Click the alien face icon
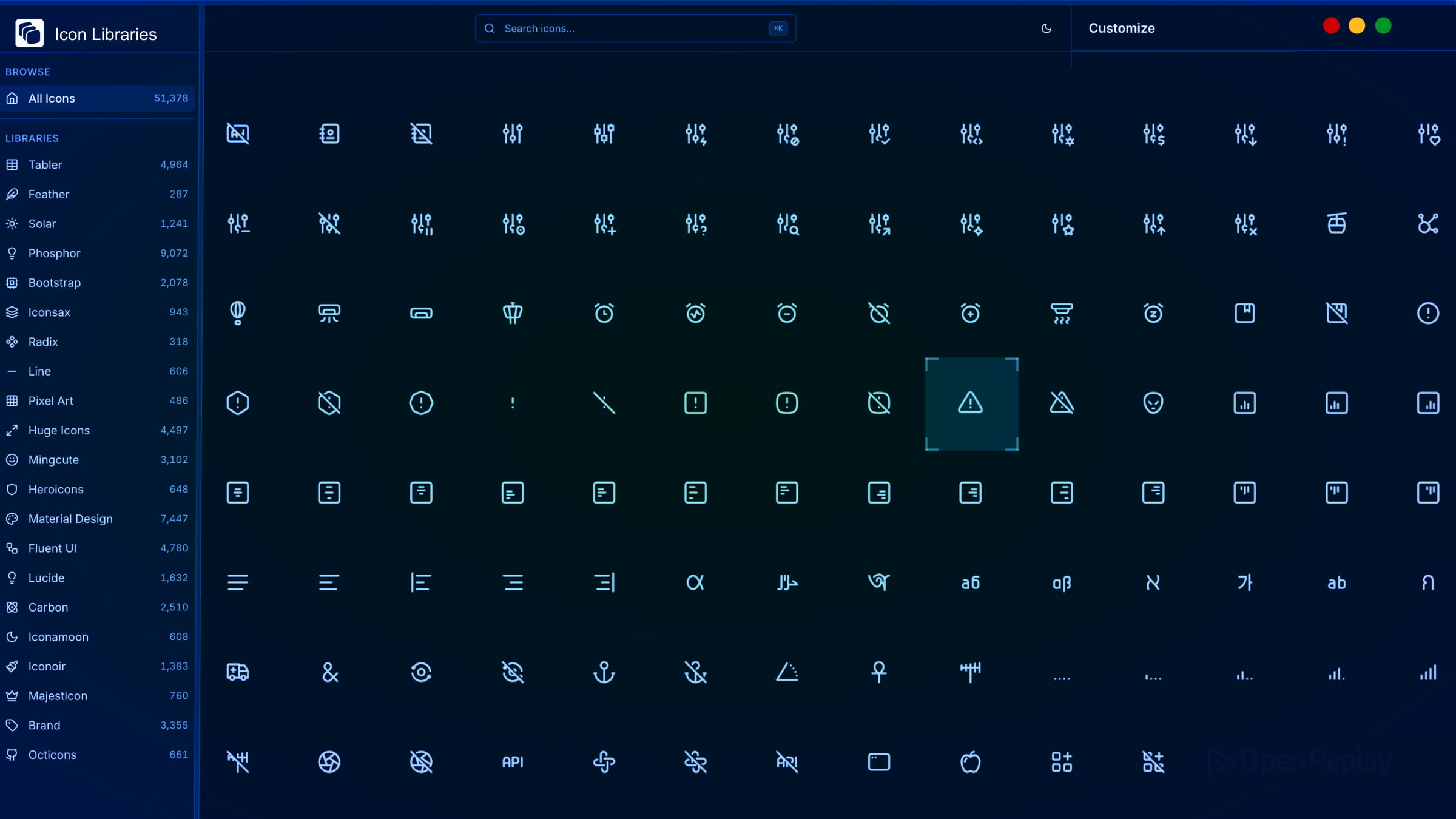The width and height of the screenshot is (1456, 819). point(1153,402)
